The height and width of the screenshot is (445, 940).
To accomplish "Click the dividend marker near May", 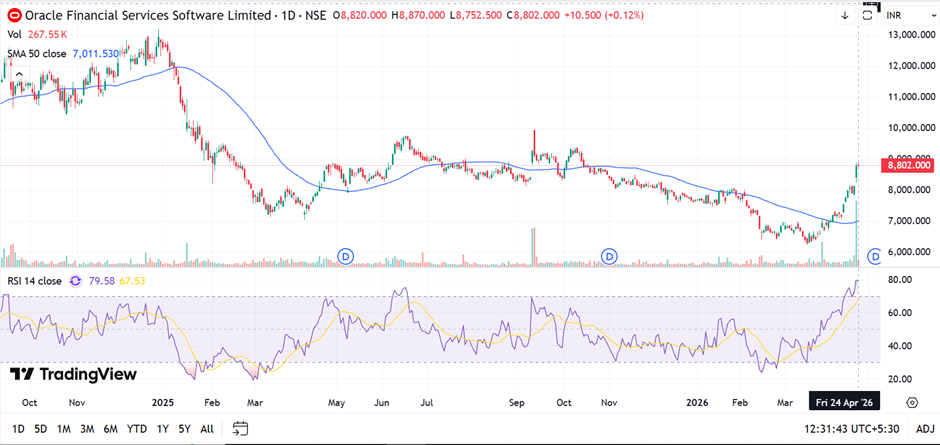I will (x=347, y=256).
